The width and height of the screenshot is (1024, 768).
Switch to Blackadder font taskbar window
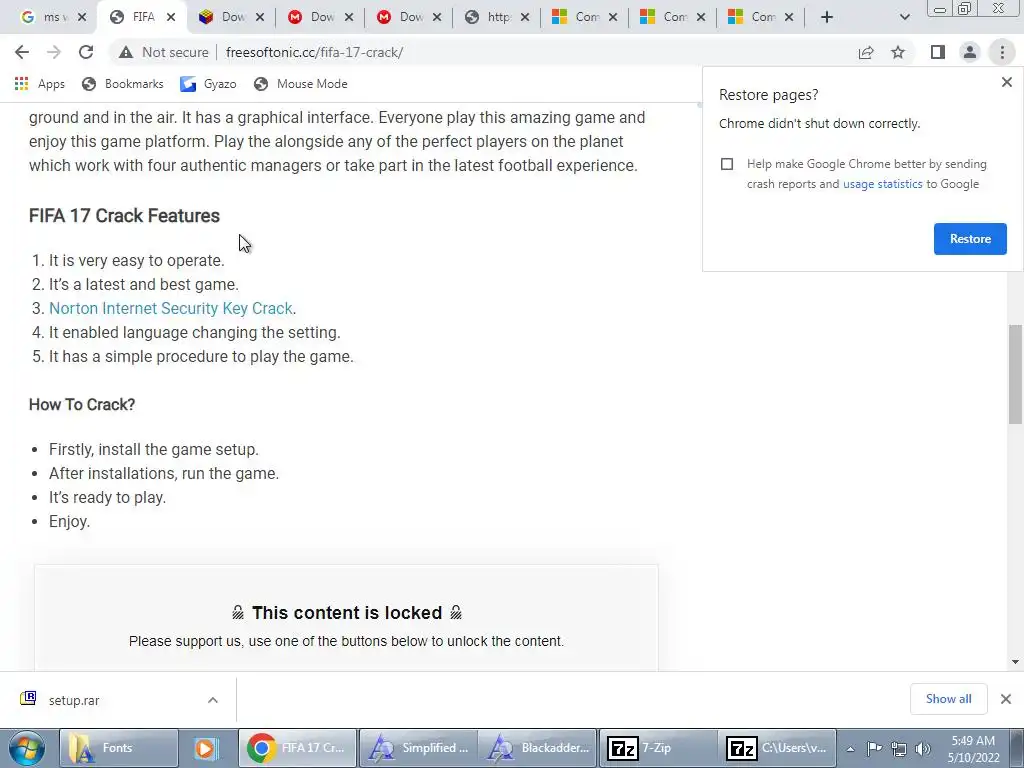[537, 748]
